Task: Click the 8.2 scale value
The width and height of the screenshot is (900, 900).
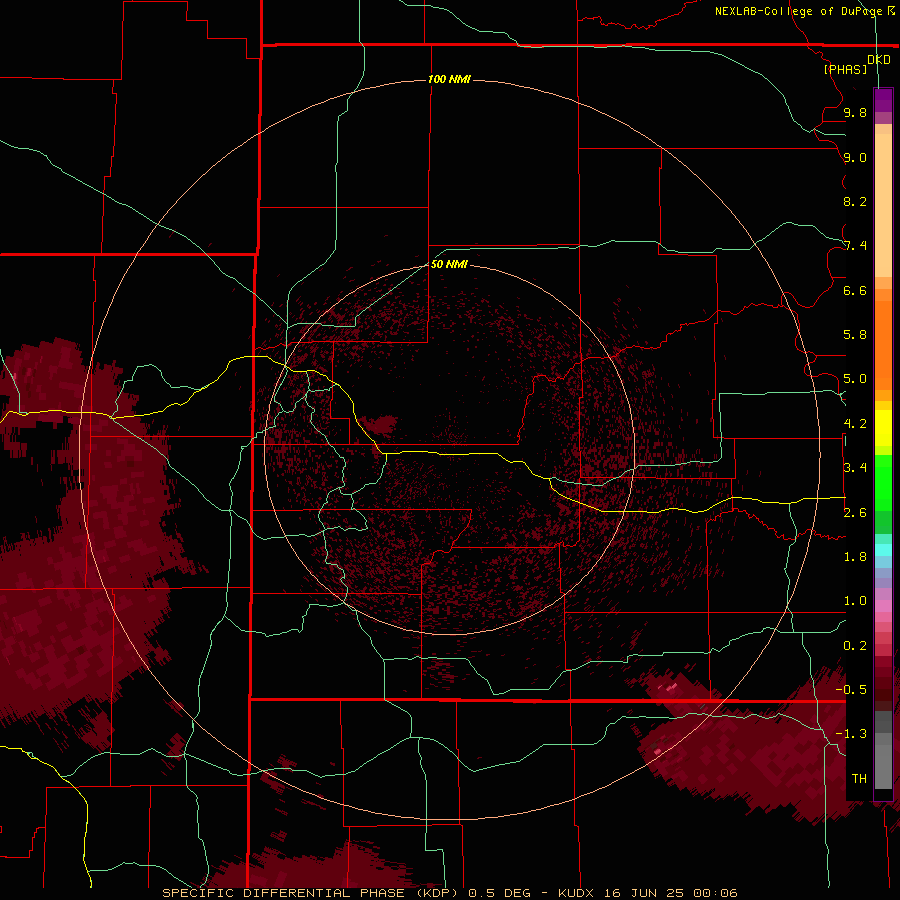Action: pos(855,201)
